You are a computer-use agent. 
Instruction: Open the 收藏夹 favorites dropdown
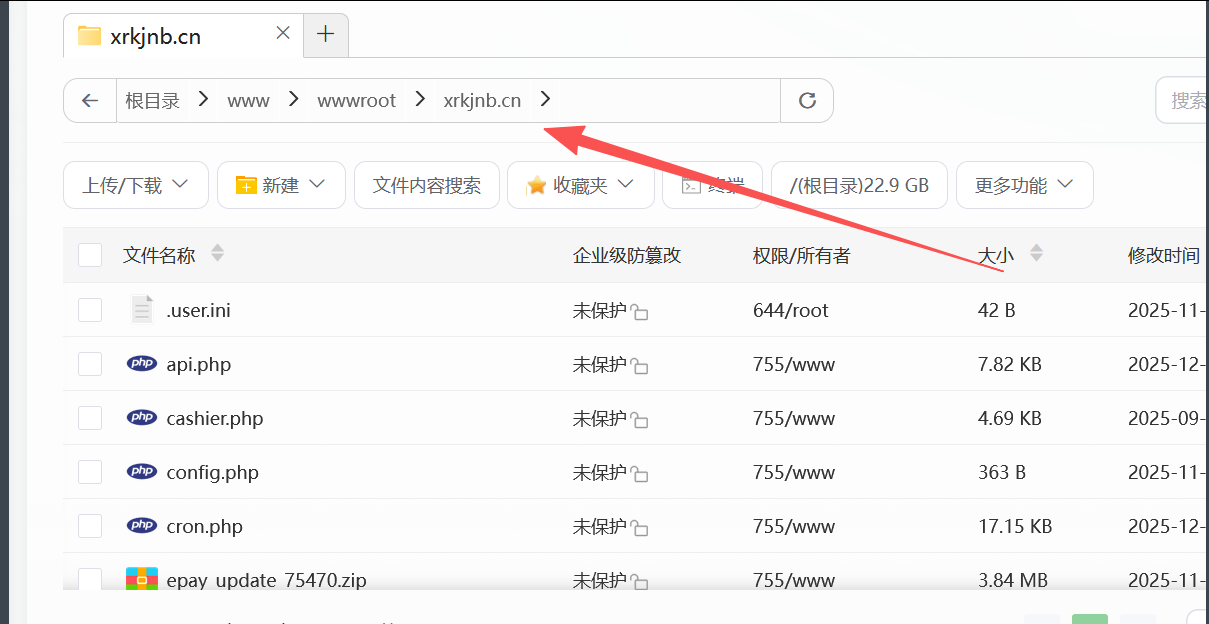[x=580, y=185]
